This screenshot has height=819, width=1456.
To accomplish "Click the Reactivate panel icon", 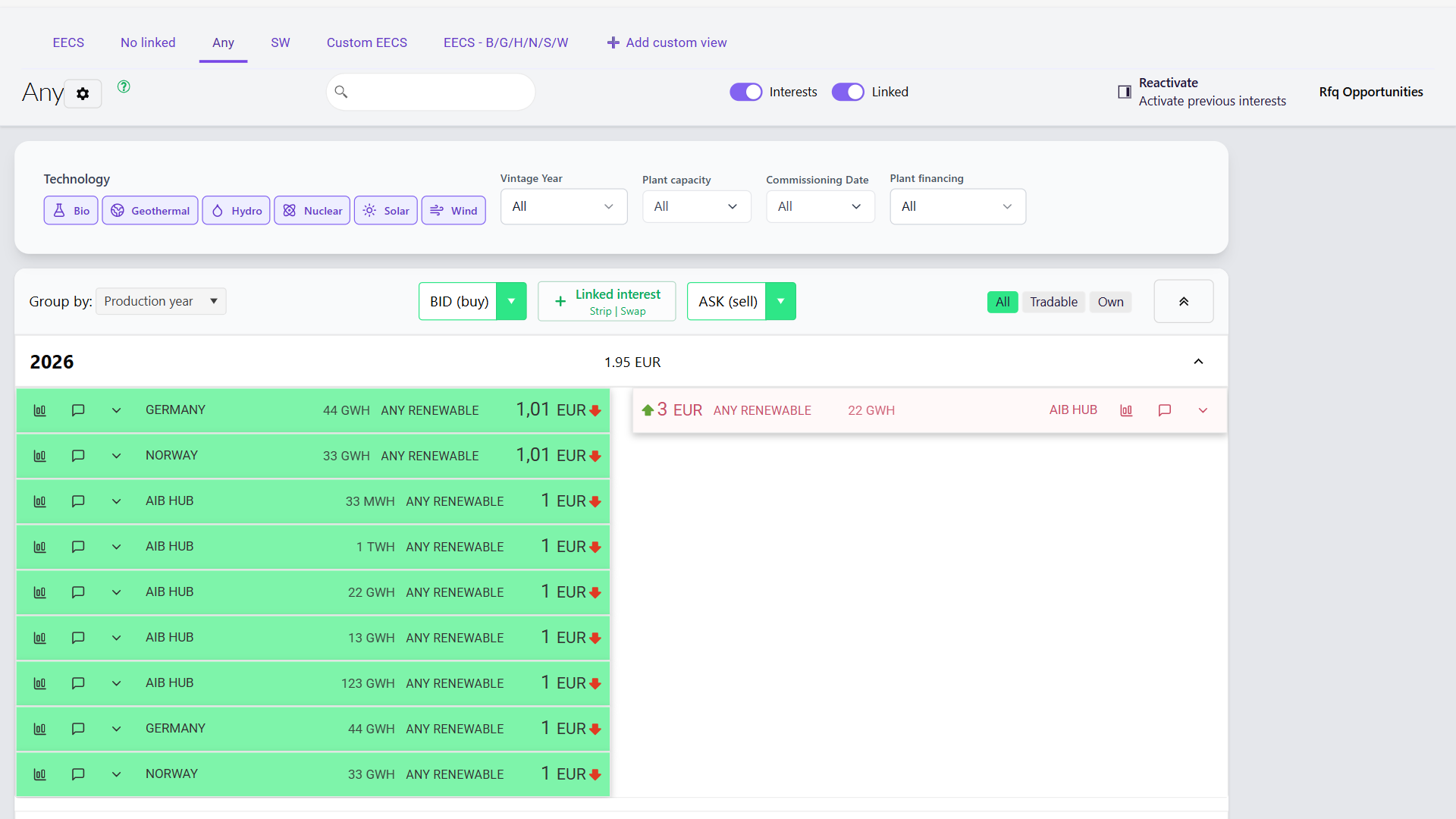I will click(x=1125, y=92).
